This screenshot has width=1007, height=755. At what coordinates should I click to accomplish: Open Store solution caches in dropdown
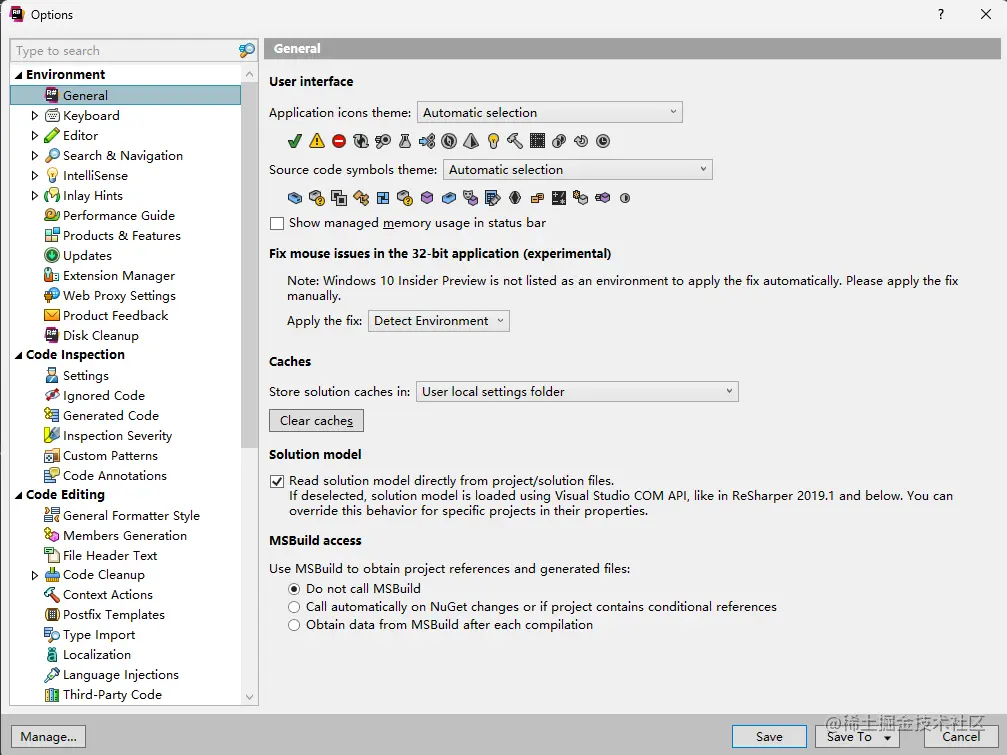[577, 392]
